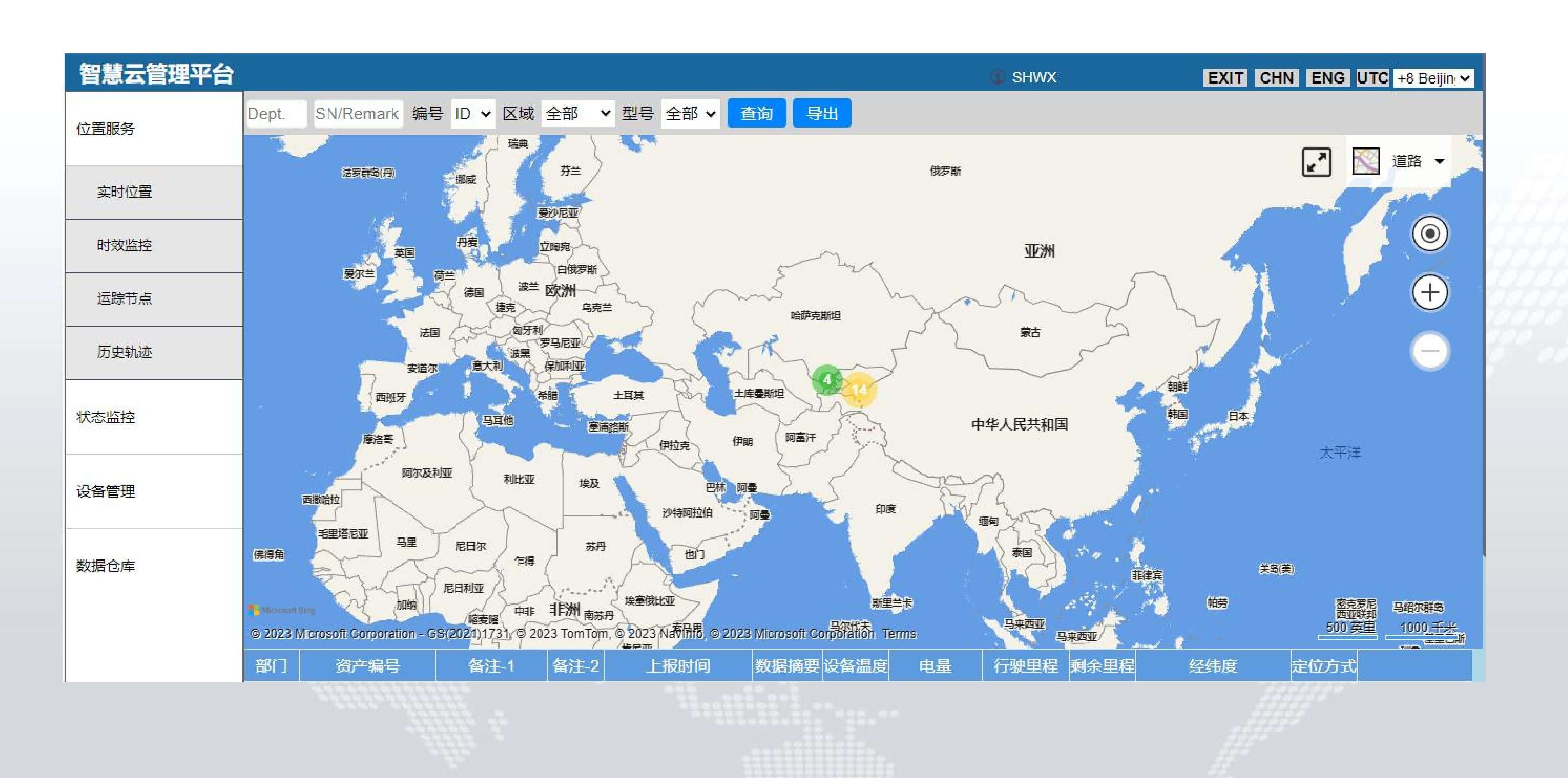Open the 编号 ID dropdown
1568x778 pixels.
472,114
